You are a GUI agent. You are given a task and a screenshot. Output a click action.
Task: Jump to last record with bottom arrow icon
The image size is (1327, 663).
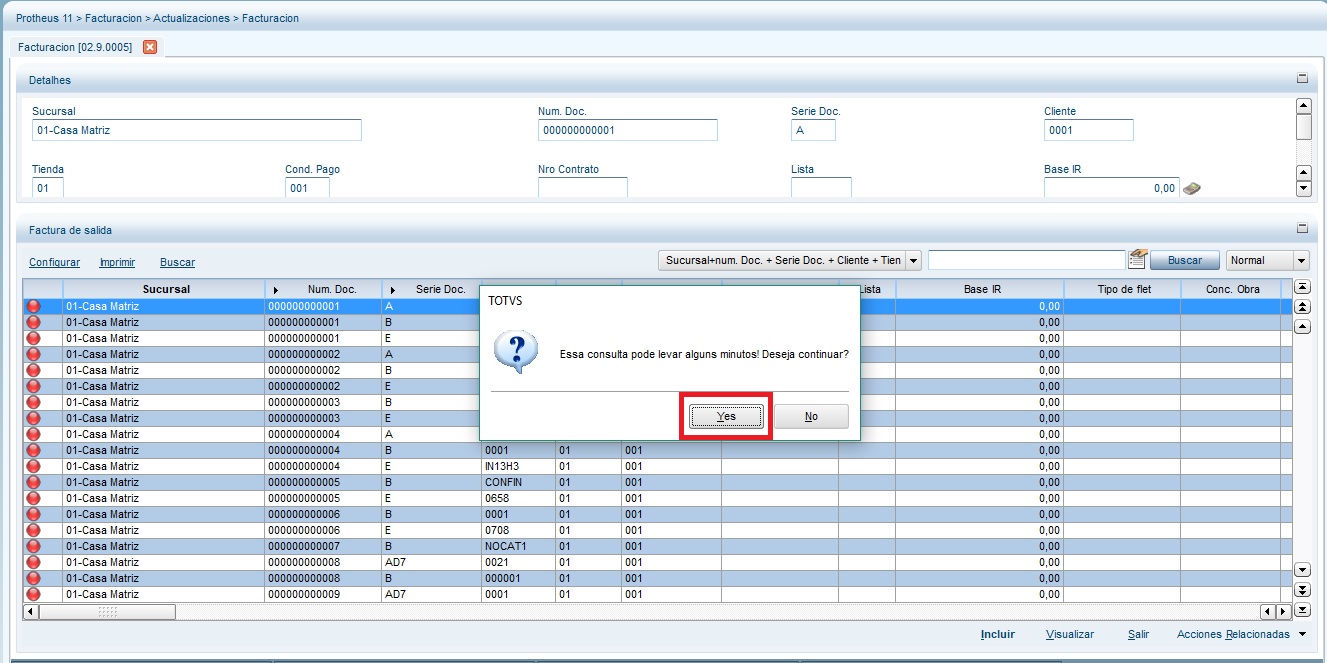pyautogui.click(x=1302, y=610)
